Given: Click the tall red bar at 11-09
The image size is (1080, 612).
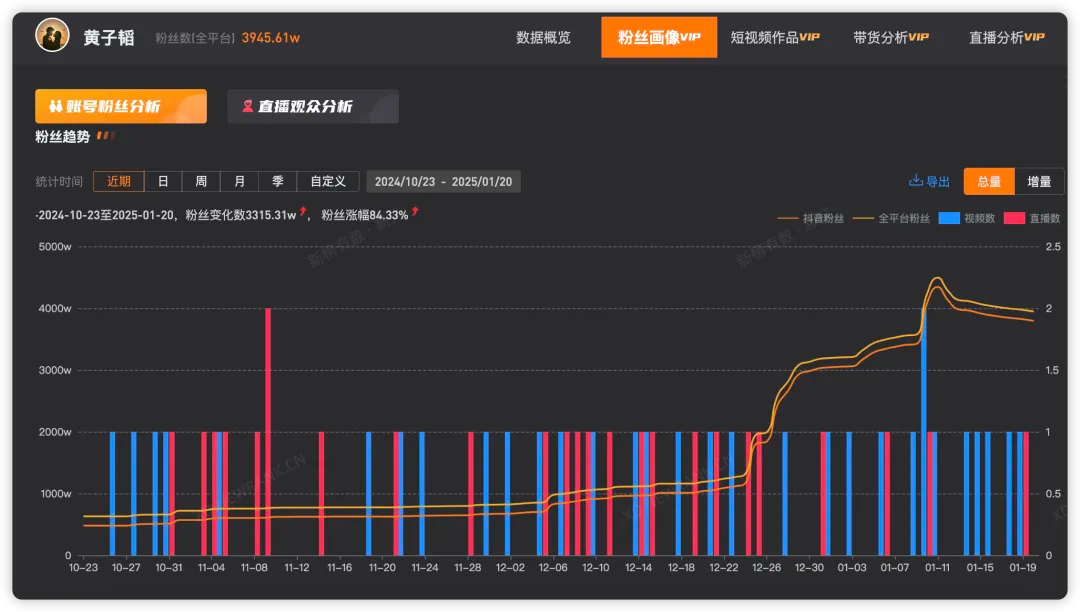Looking at the screenshot, I should [268, 430].
